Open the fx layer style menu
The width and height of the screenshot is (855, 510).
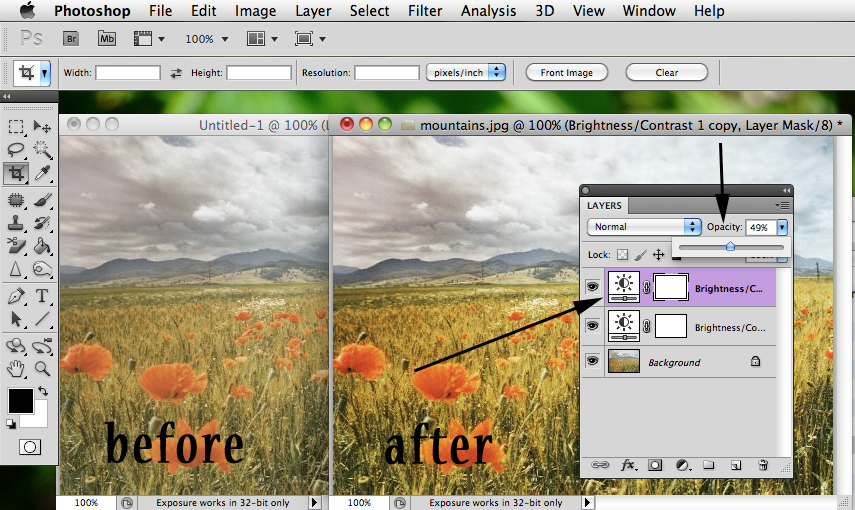[x=628, y=465]
